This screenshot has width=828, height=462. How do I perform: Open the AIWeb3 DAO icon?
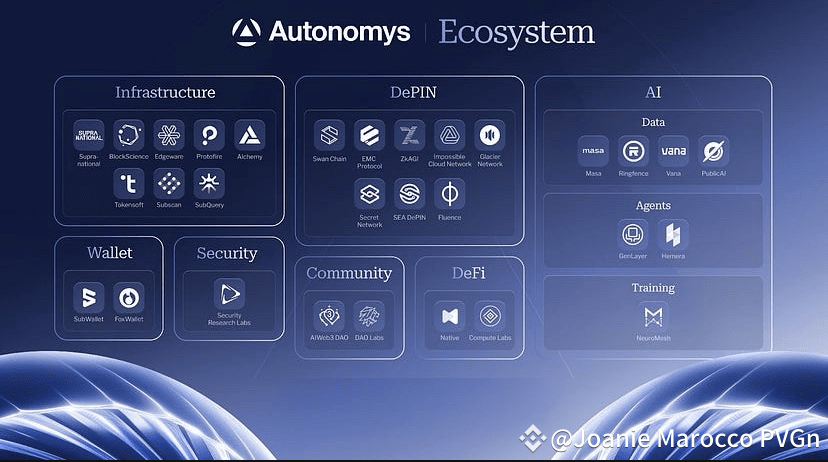pos(329,316)
